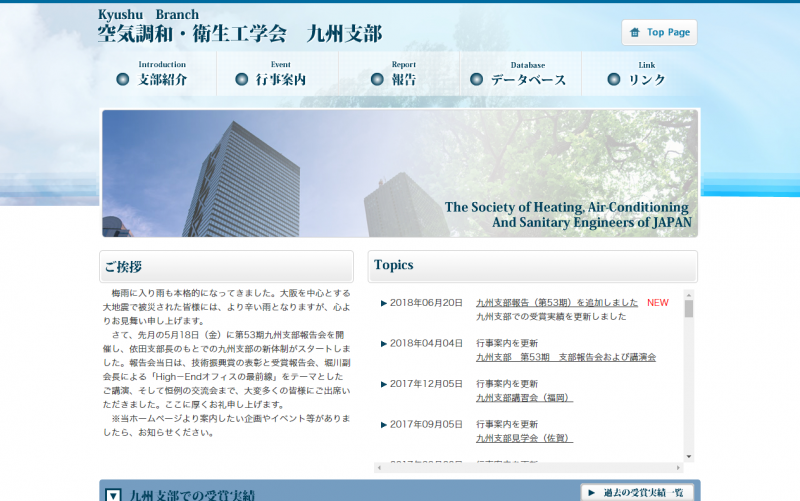The width and height of the screenshot is (800, 501).
Task: Click the arrow marker beside 2017年12月05日
Action: 384,384
